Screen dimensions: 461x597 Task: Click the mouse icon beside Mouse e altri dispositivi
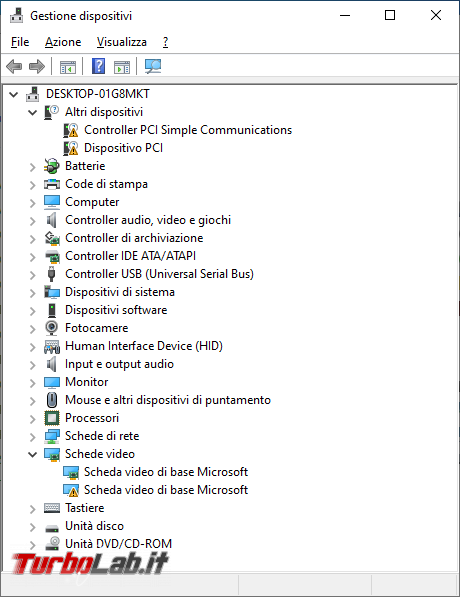52,400
